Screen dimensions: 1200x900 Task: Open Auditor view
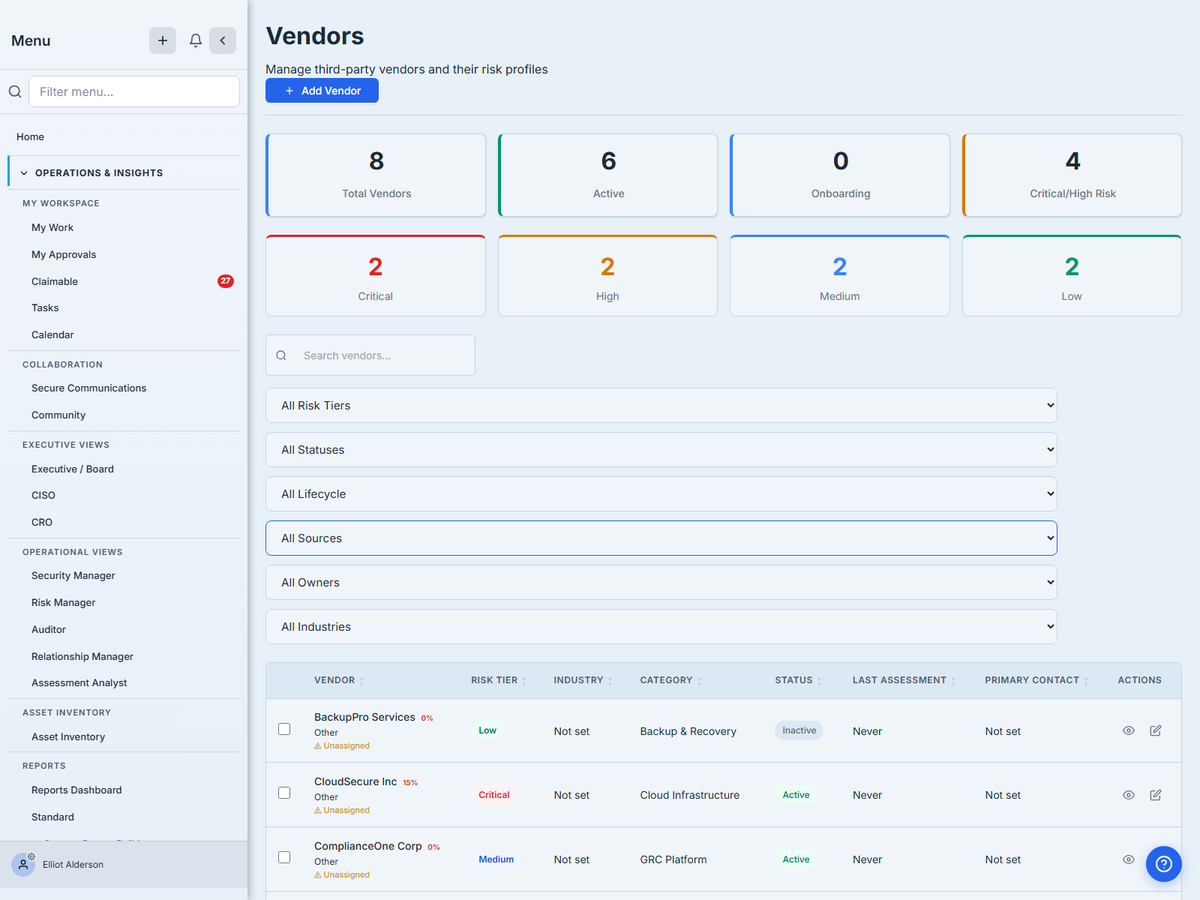click(x=48, y=630)
